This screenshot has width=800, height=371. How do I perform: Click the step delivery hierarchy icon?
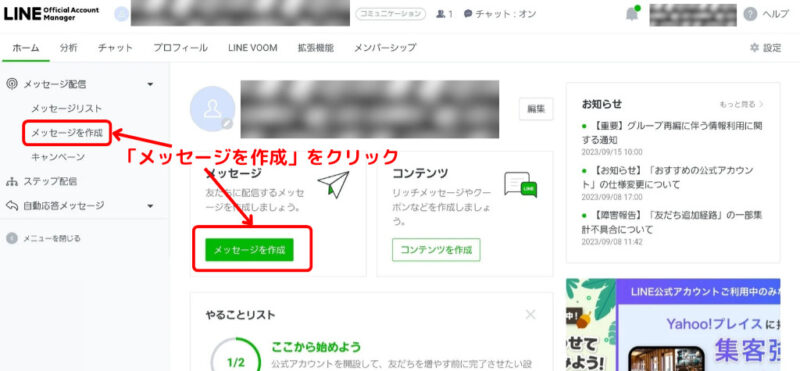coord(11,181)
